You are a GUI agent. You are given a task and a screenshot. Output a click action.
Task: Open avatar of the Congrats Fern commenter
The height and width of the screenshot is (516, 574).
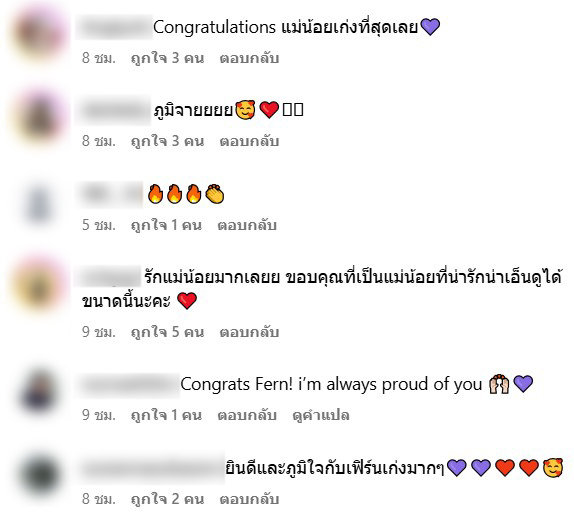tap(40, 392)
